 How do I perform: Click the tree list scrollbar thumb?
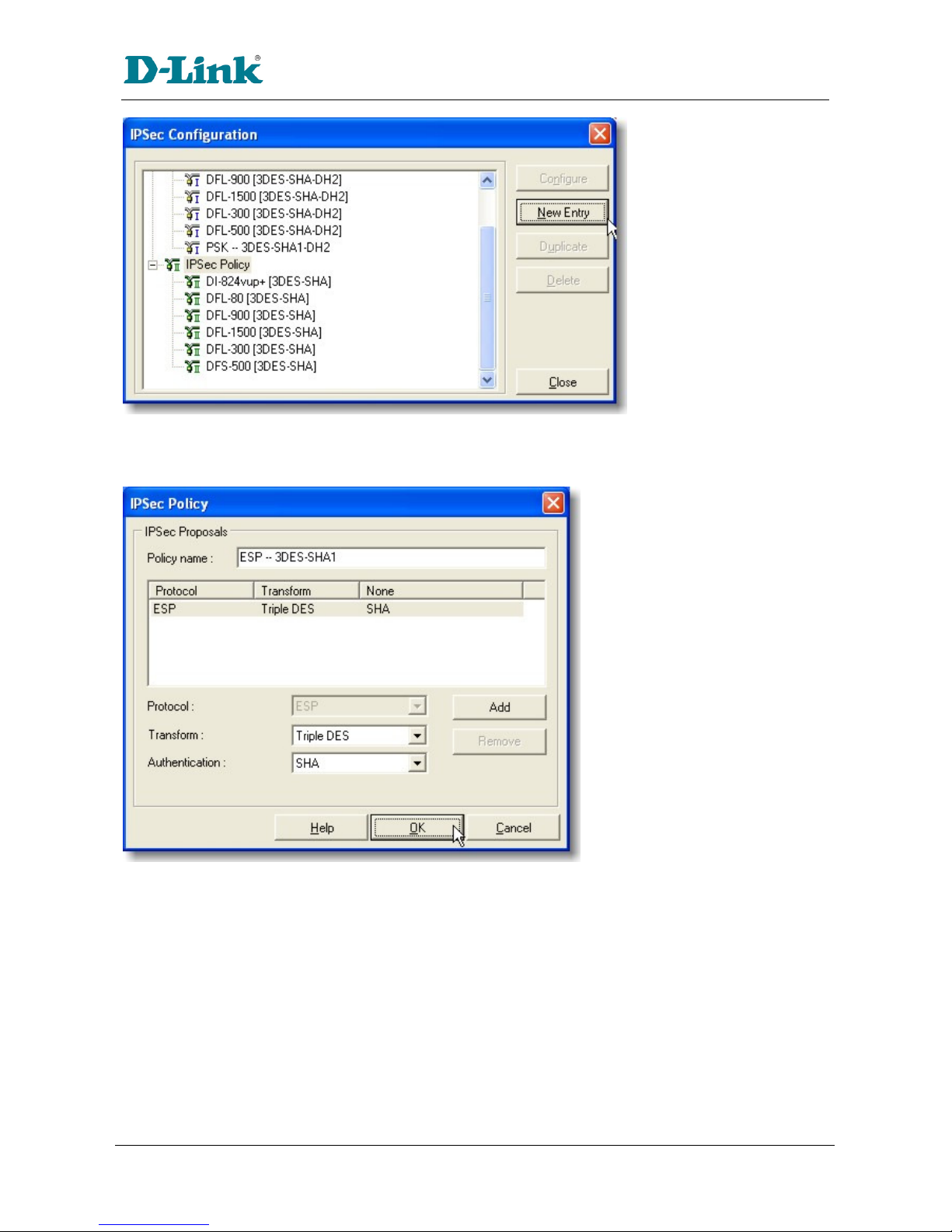(487, 298)
